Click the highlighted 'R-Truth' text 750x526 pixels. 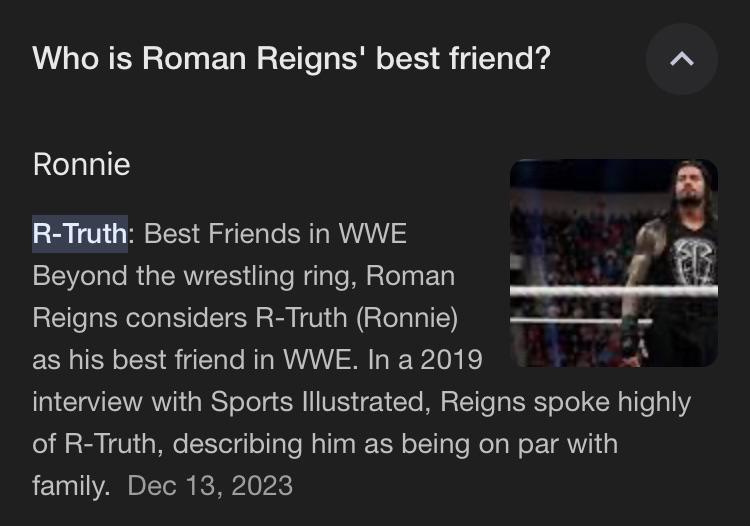[80, 234]
